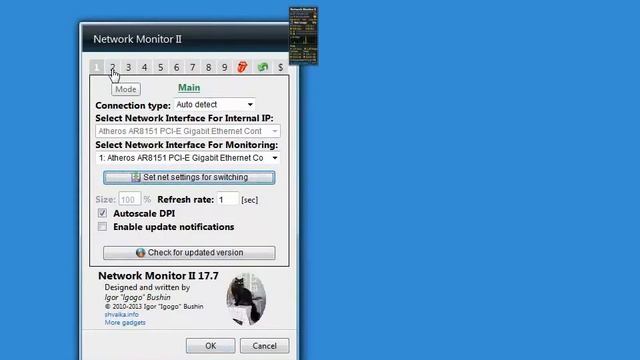Open settings tab 5
This screenshot has height=360, width=640.
coord(160,67)
